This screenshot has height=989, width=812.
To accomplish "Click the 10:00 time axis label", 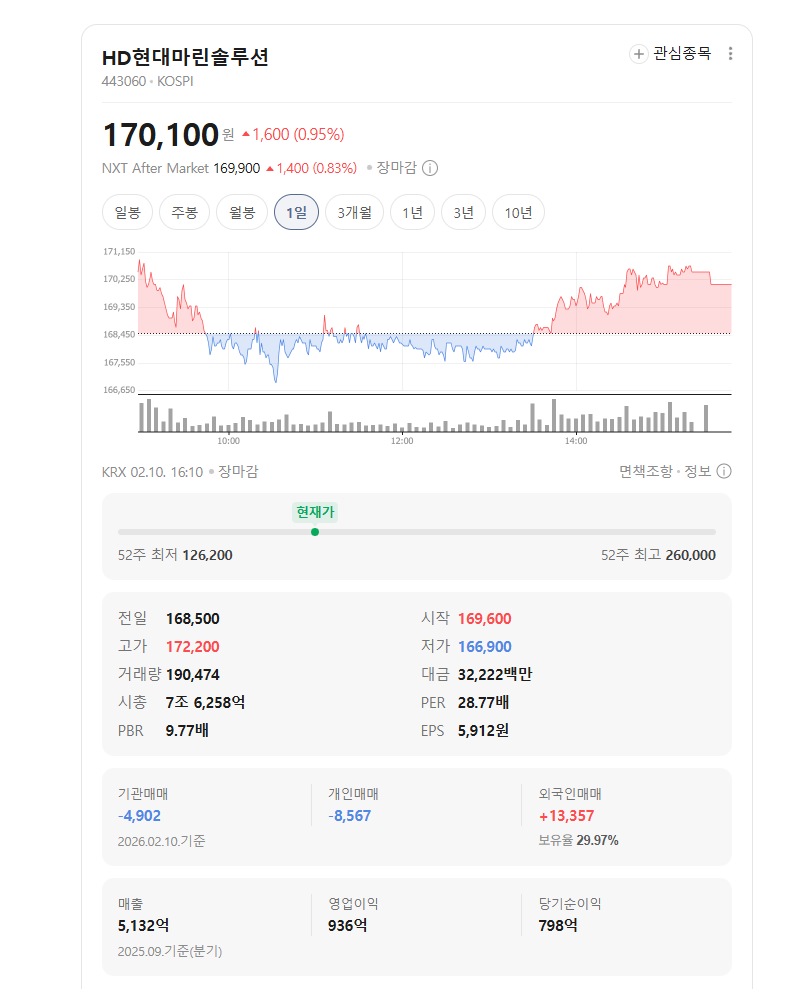I will click(228, 441).
